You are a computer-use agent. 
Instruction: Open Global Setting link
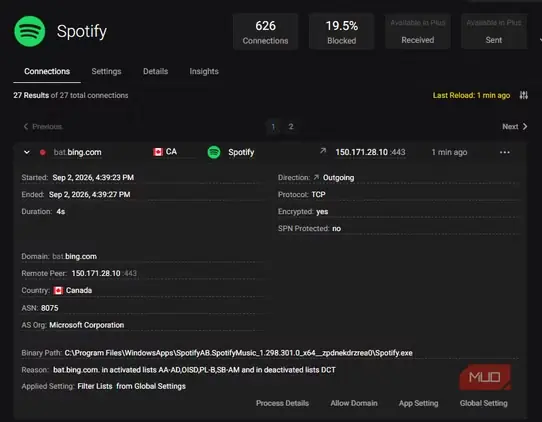tap(484, 403)
